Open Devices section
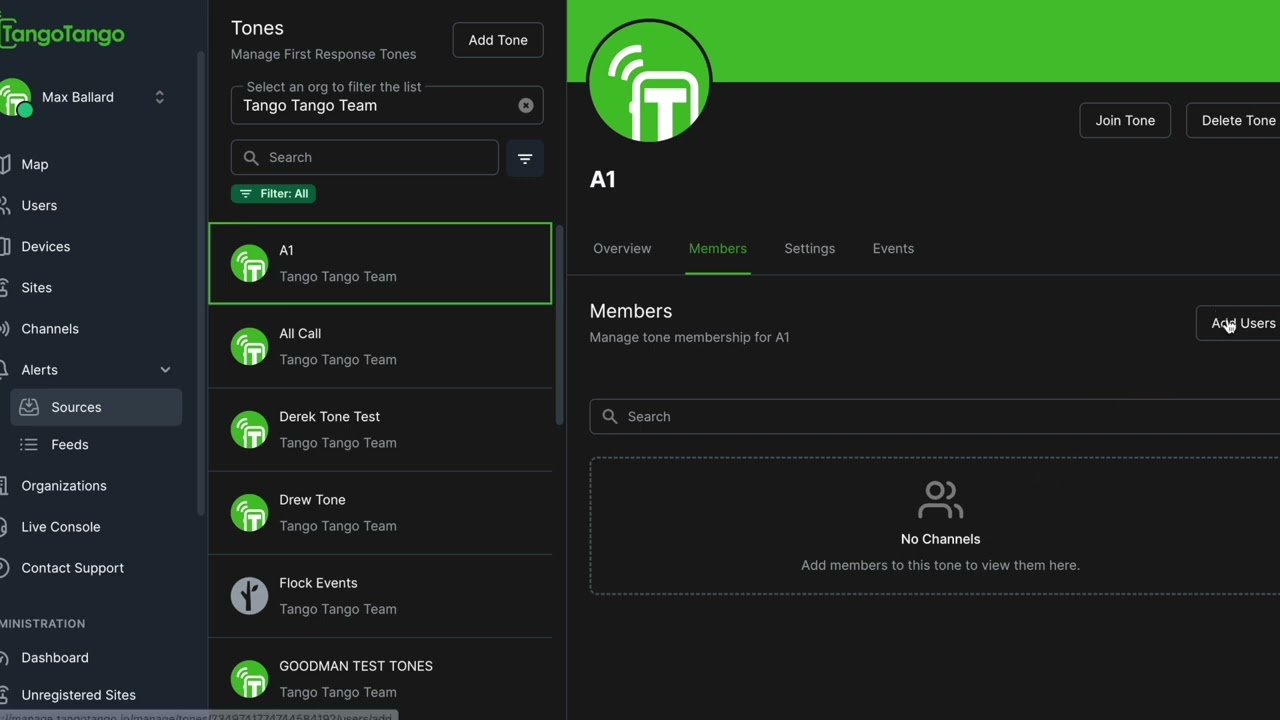Screen dimensions: 1280x720 [x=45, y=246]
